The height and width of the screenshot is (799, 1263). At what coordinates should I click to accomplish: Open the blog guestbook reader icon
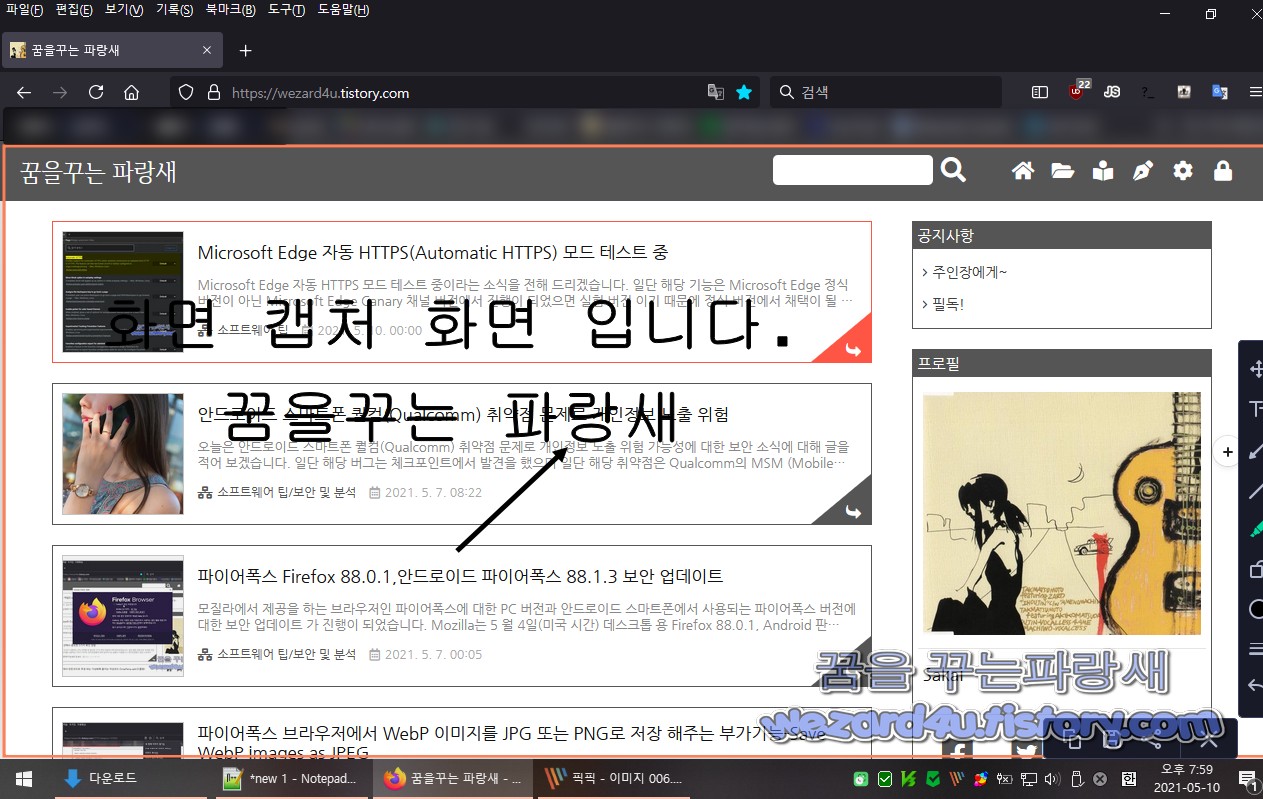(x=1103, y=171)
